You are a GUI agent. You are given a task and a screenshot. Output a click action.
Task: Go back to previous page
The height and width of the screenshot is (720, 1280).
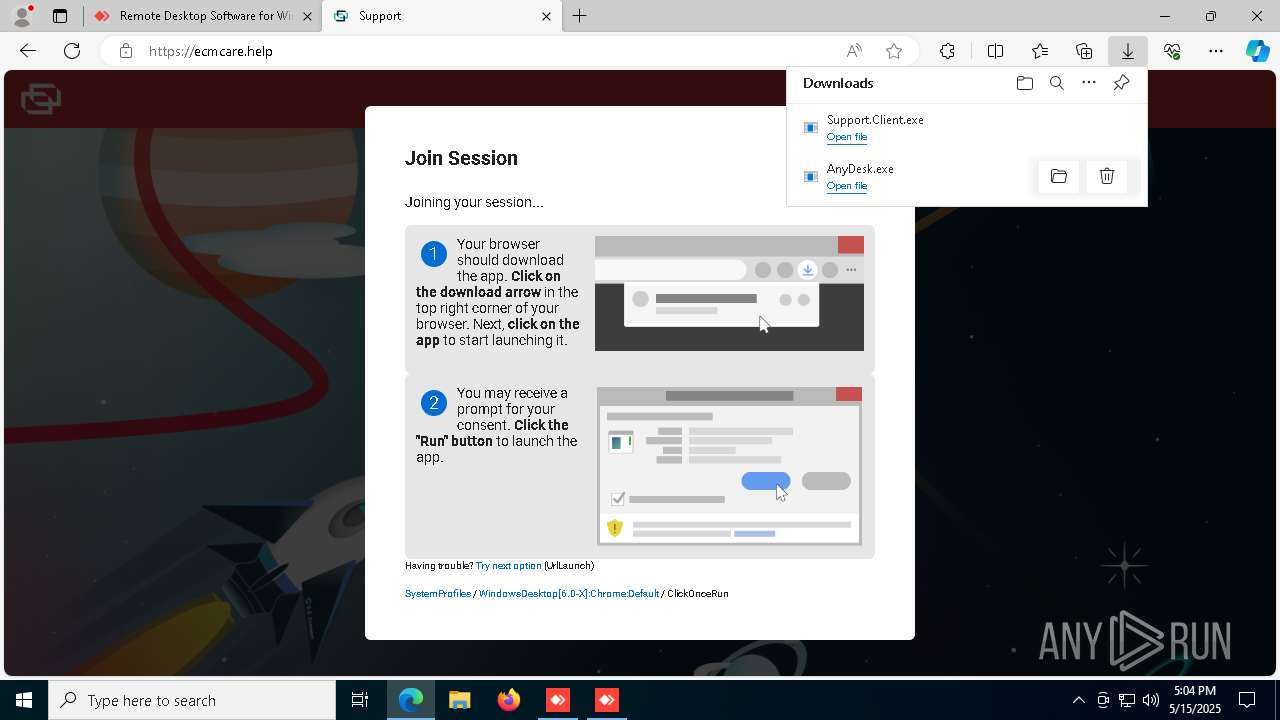coord(28,51)
